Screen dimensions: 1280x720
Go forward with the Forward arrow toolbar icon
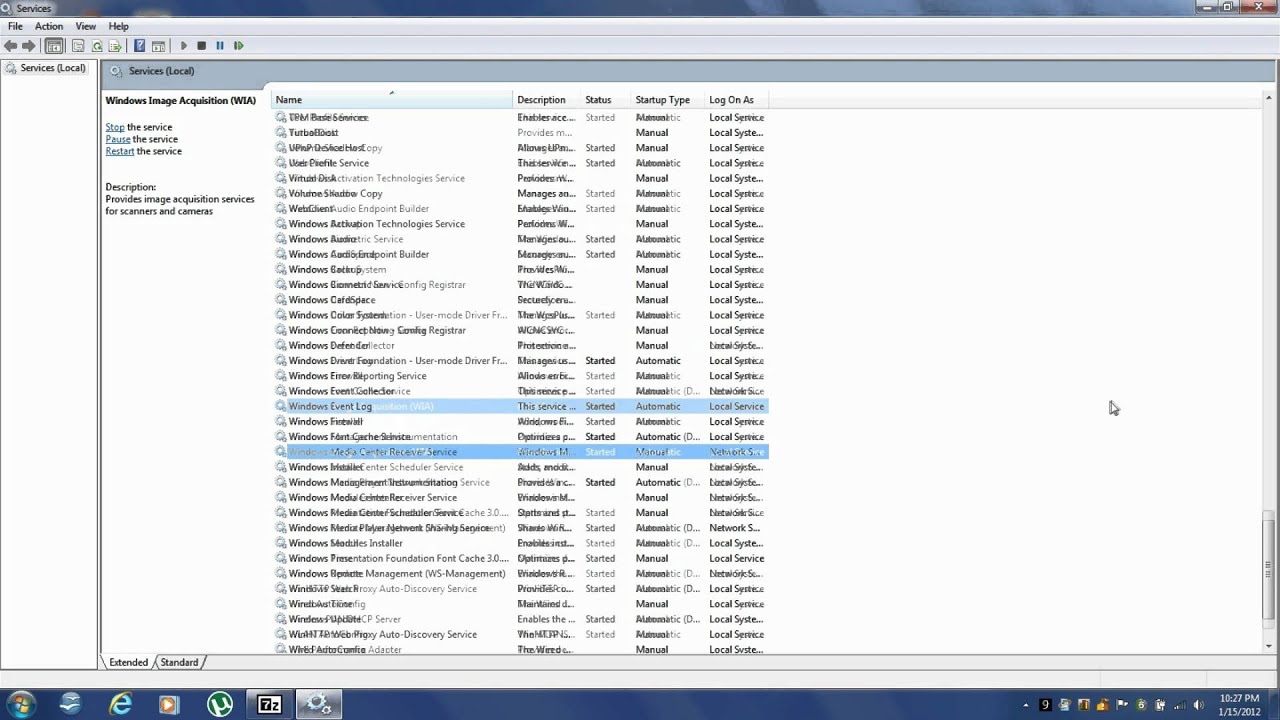point(28,46)
